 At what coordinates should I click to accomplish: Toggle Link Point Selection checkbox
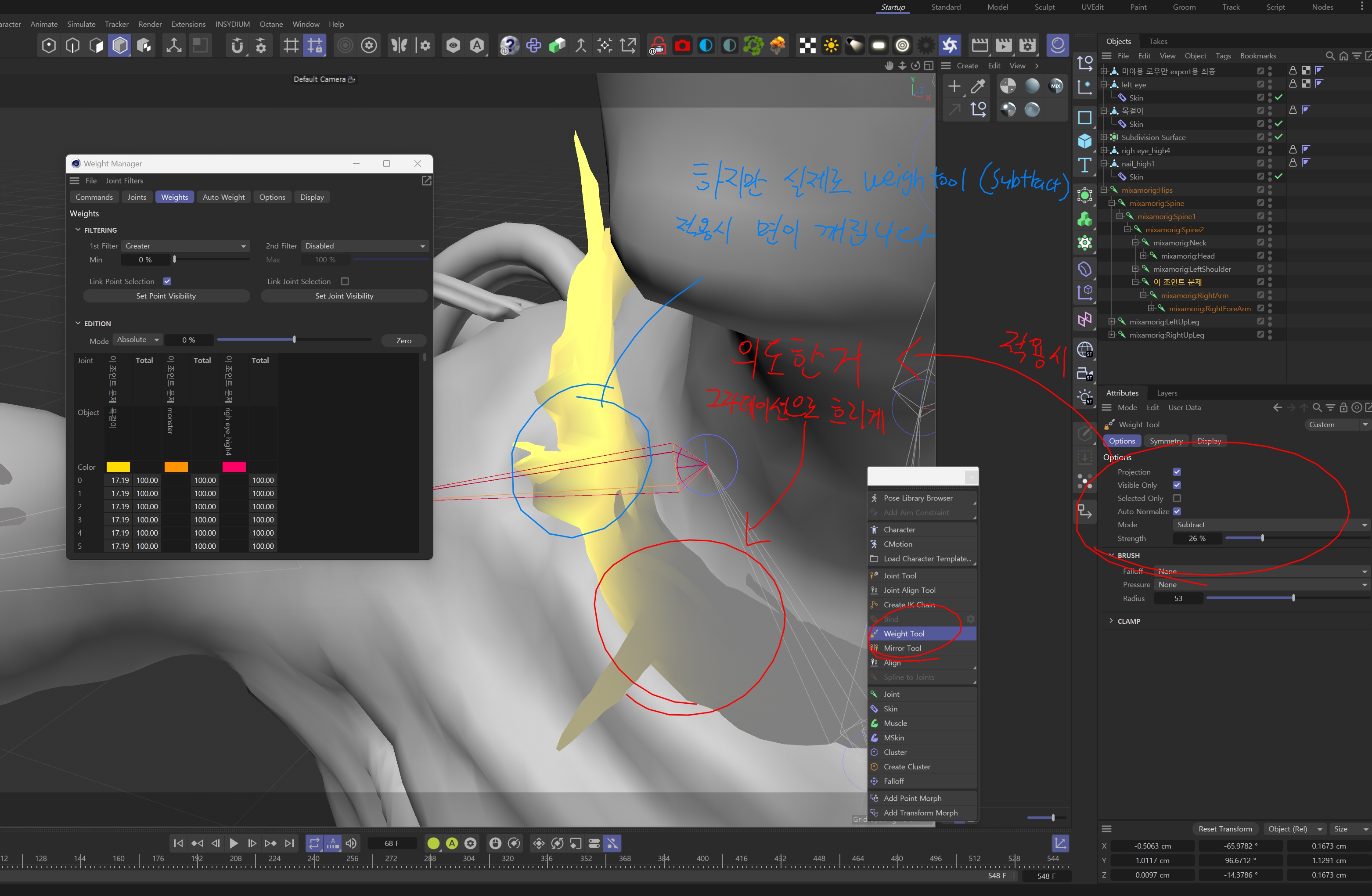point(167,281)
